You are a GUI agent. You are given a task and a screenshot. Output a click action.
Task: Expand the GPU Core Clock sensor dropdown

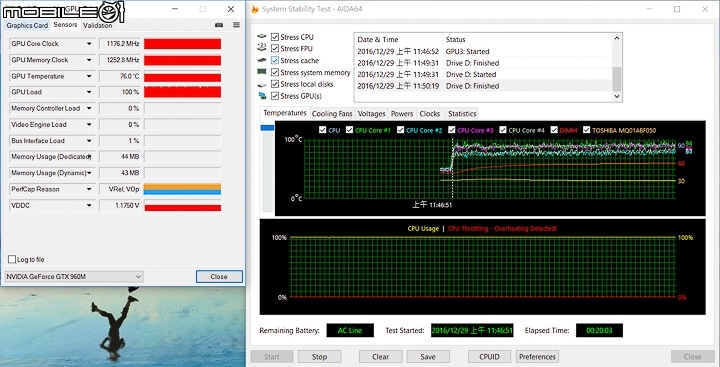coord(89,44)
